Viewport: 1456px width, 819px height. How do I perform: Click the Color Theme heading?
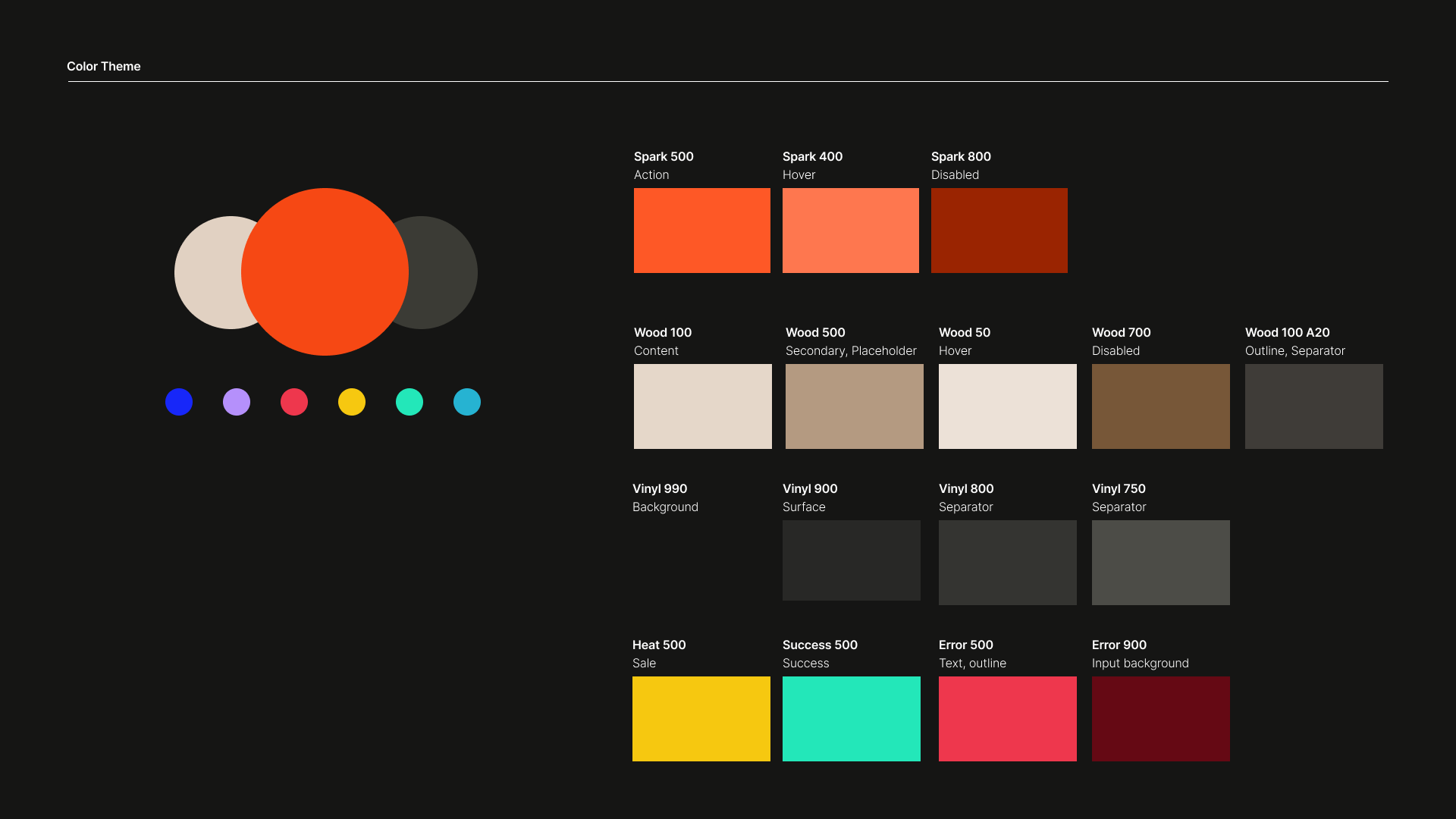(x=104, y=66)
